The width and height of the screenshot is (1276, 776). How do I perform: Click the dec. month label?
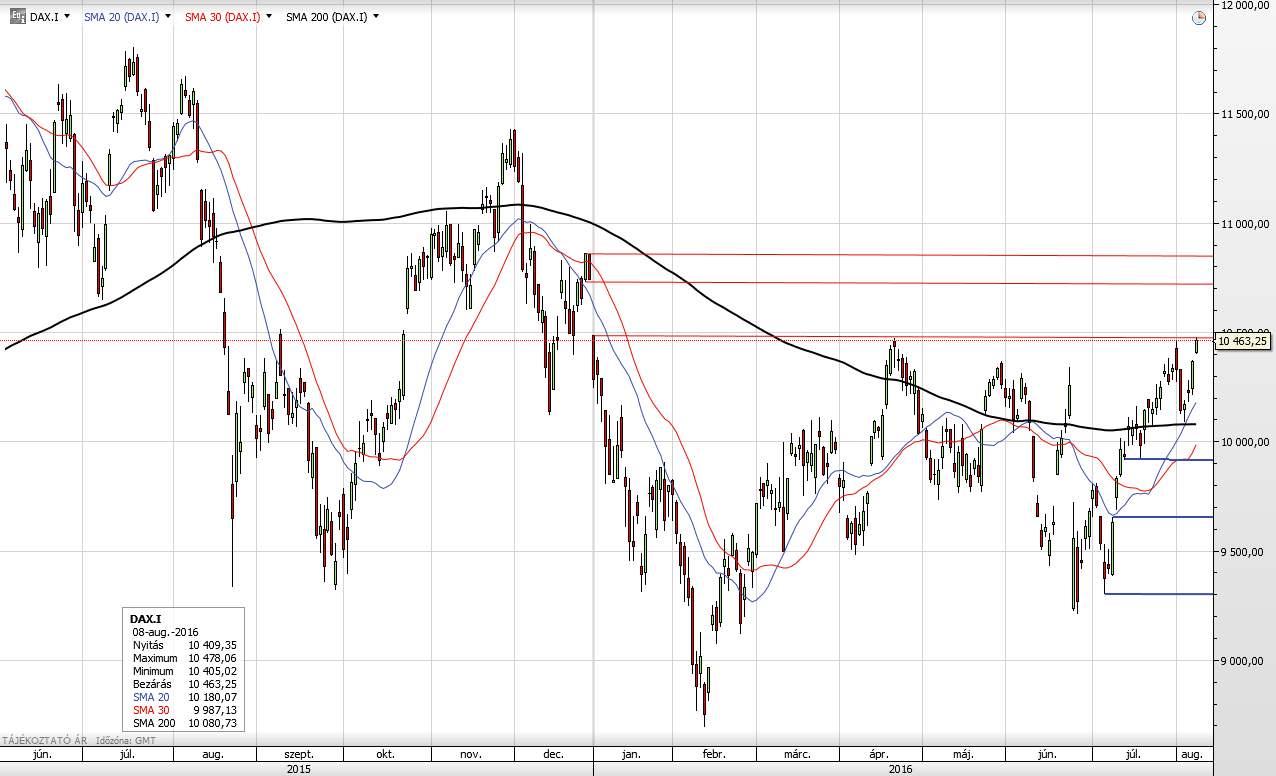point(555,754)
